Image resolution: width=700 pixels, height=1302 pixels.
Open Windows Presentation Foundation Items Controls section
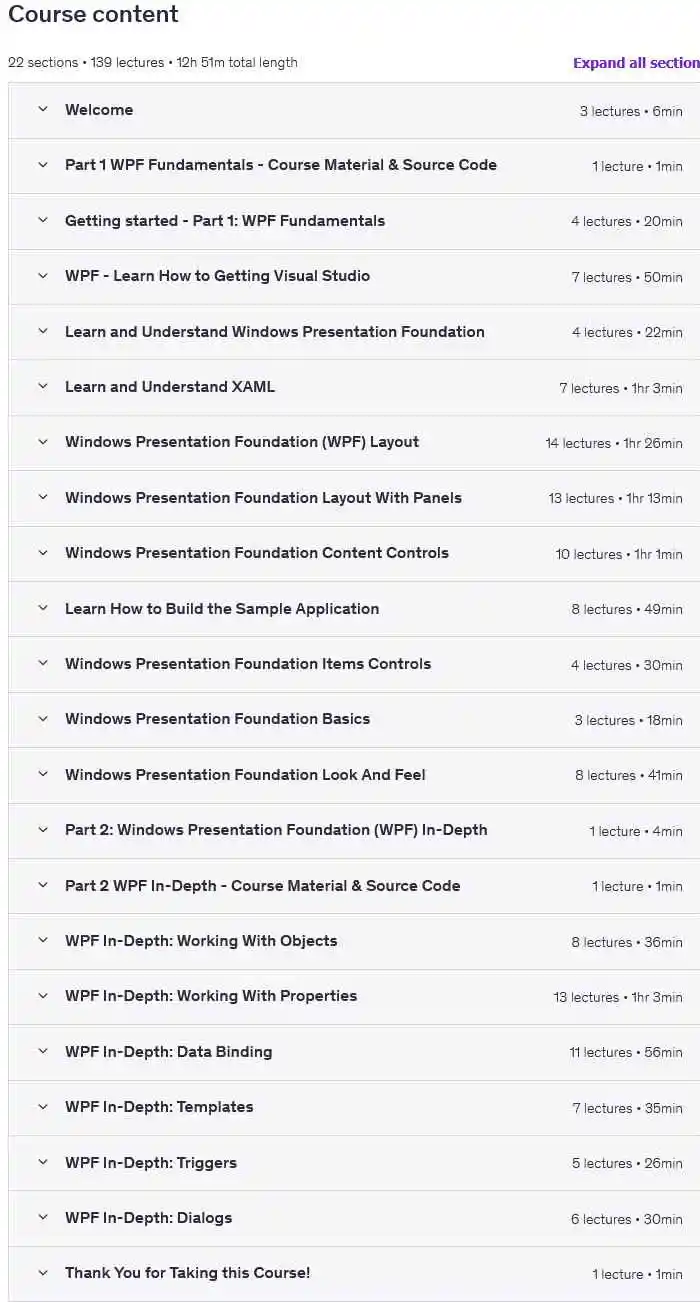click(248, 664)
